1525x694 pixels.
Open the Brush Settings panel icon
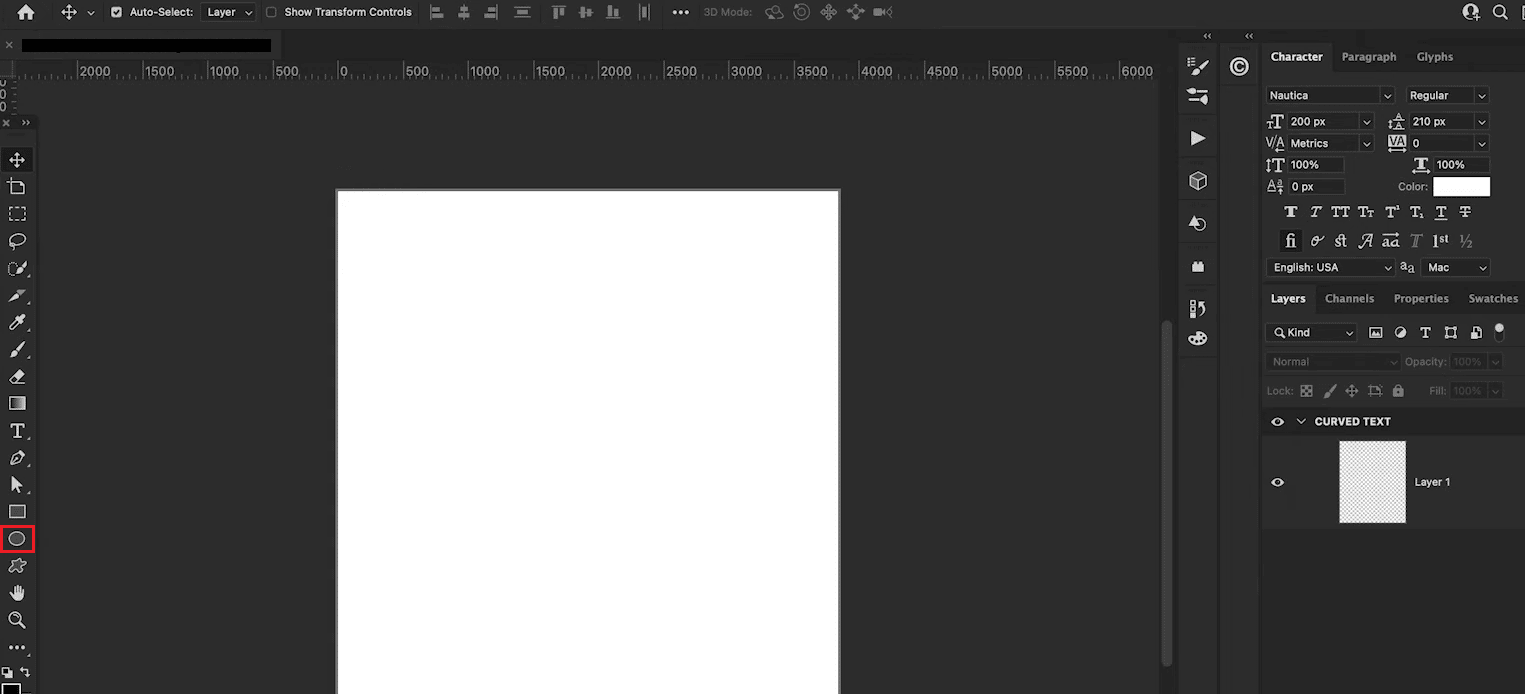[x=1198, y=66]
